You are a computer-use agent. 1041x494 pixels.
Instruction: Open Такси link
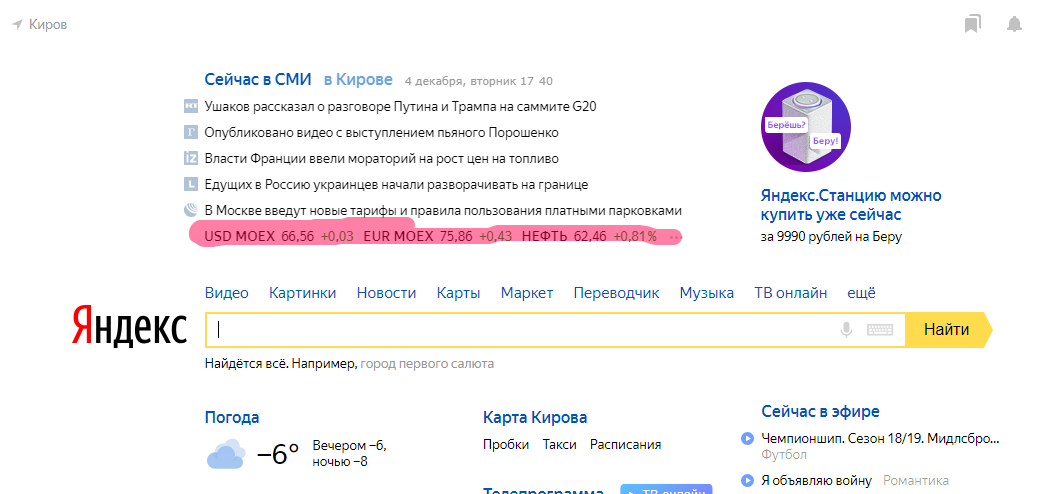560,445
